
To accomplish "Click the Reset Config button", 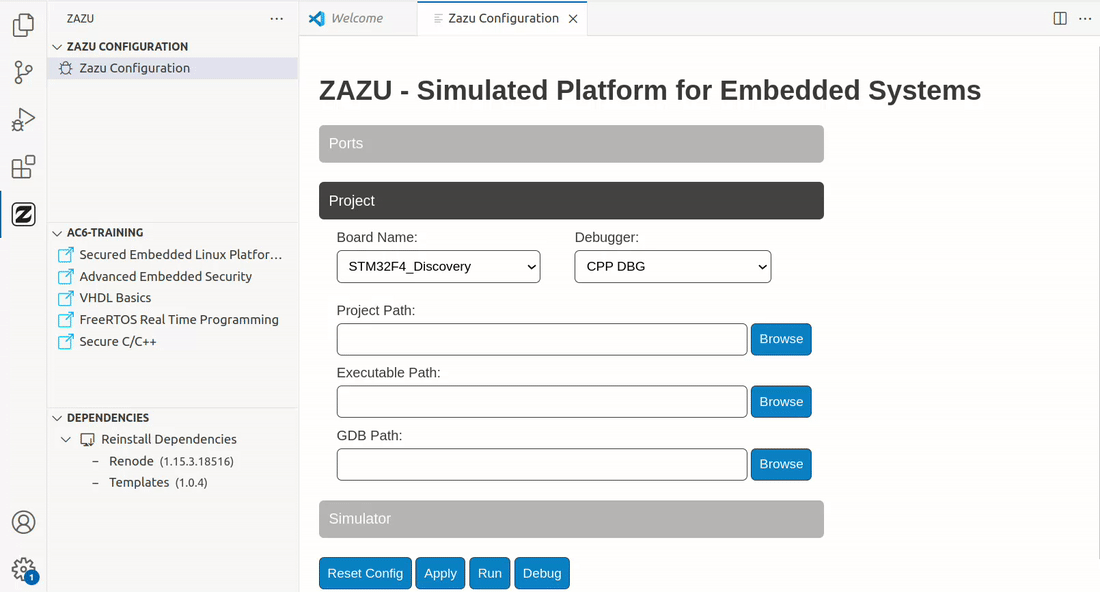I will [365, 573].
